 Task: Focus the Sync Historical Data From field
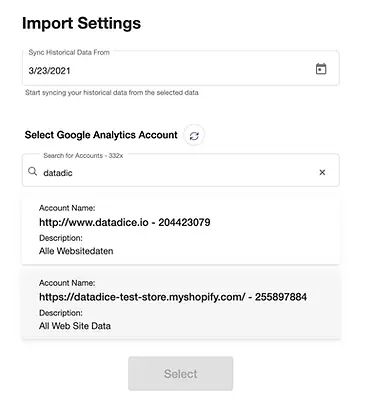tap(181, 68)
